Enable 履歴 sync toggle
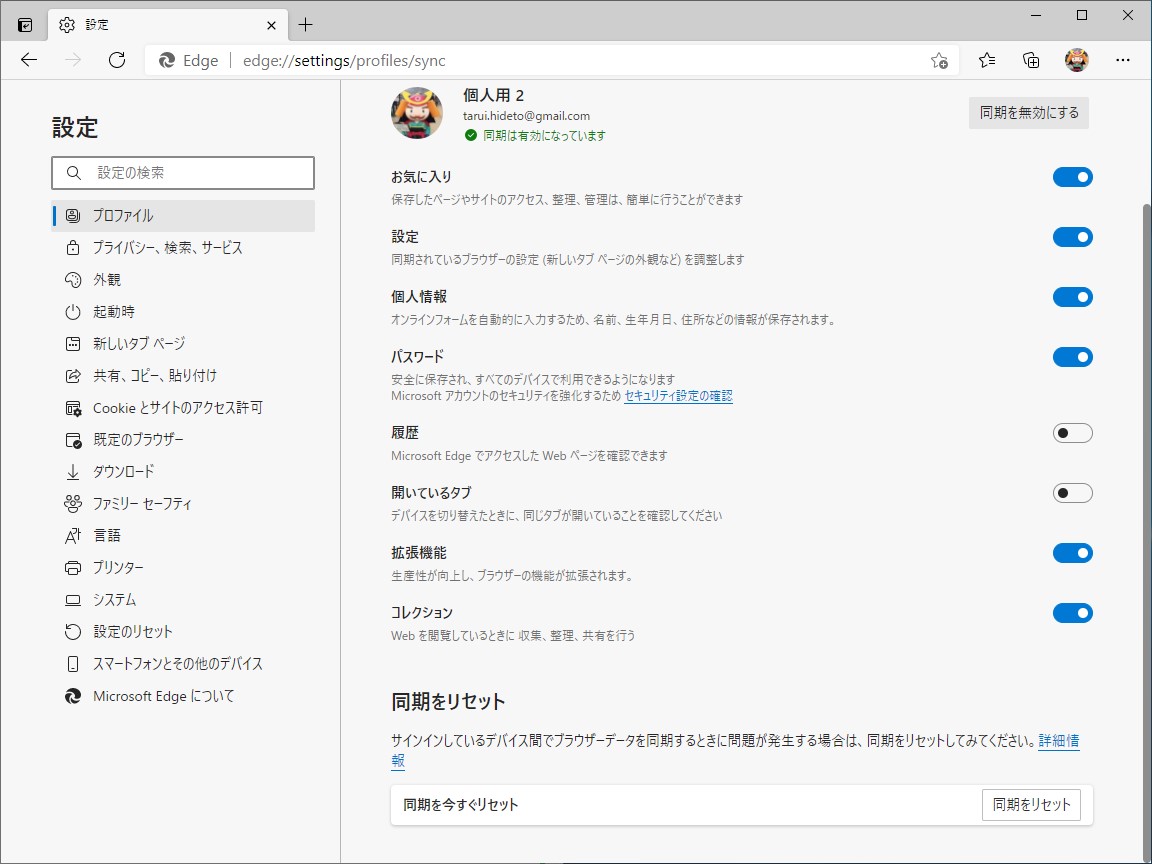Screen dimensions: 1152x864 [x=1072, y=433]
